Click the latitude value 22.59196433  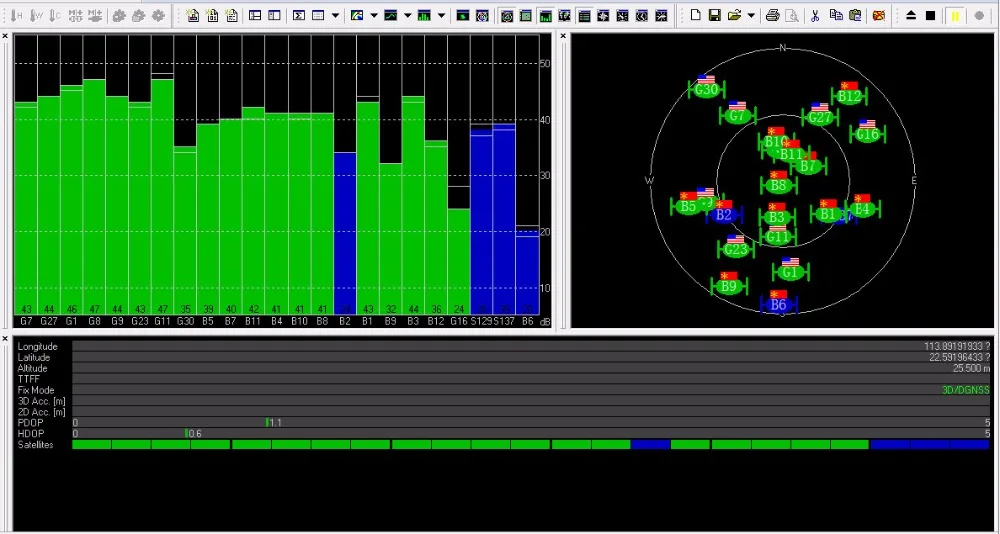tap(957, 357)
